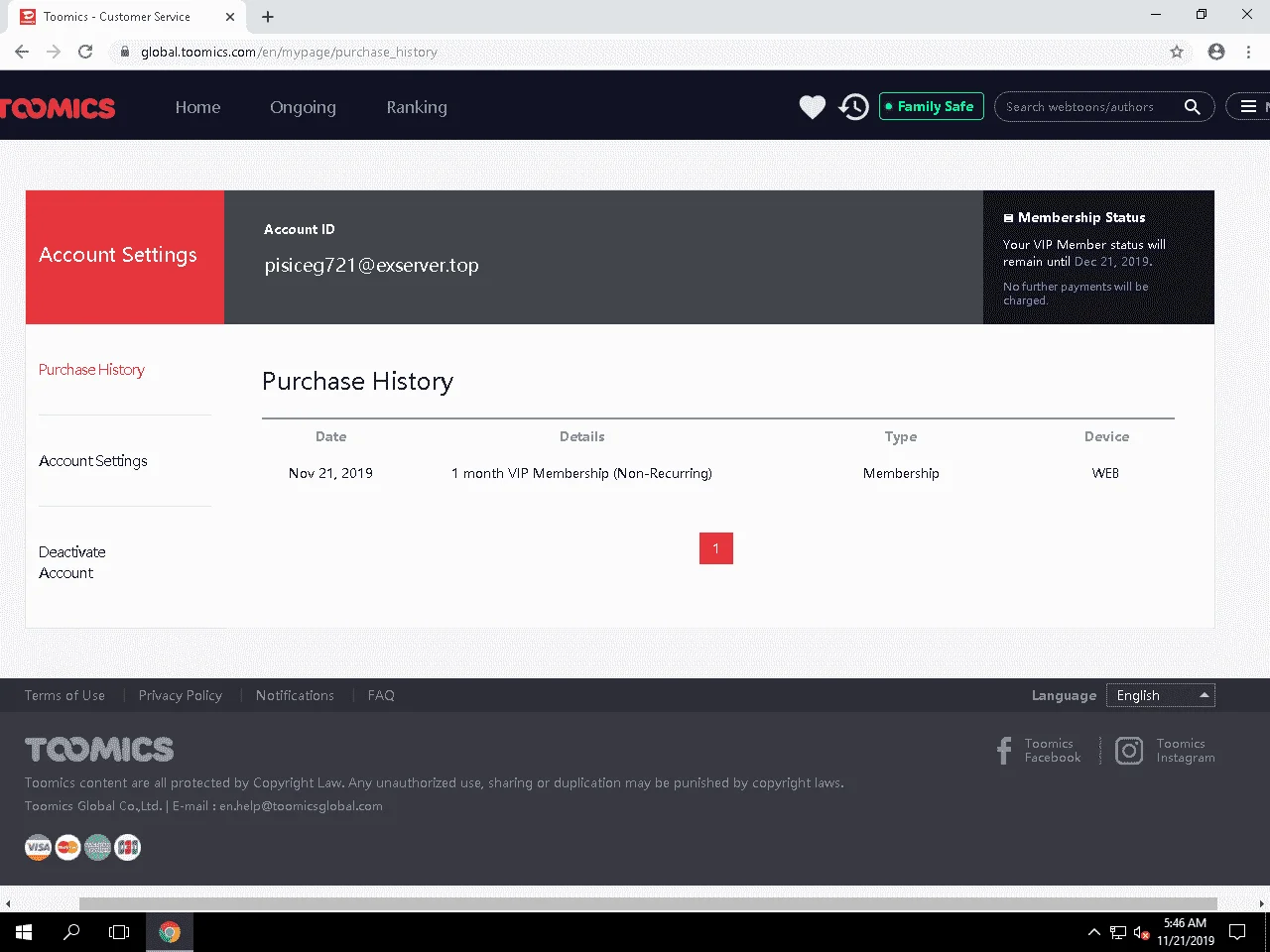Open recently viewed history clock icon
Screen dimensions: 1270x952
(x=854, y=107)
